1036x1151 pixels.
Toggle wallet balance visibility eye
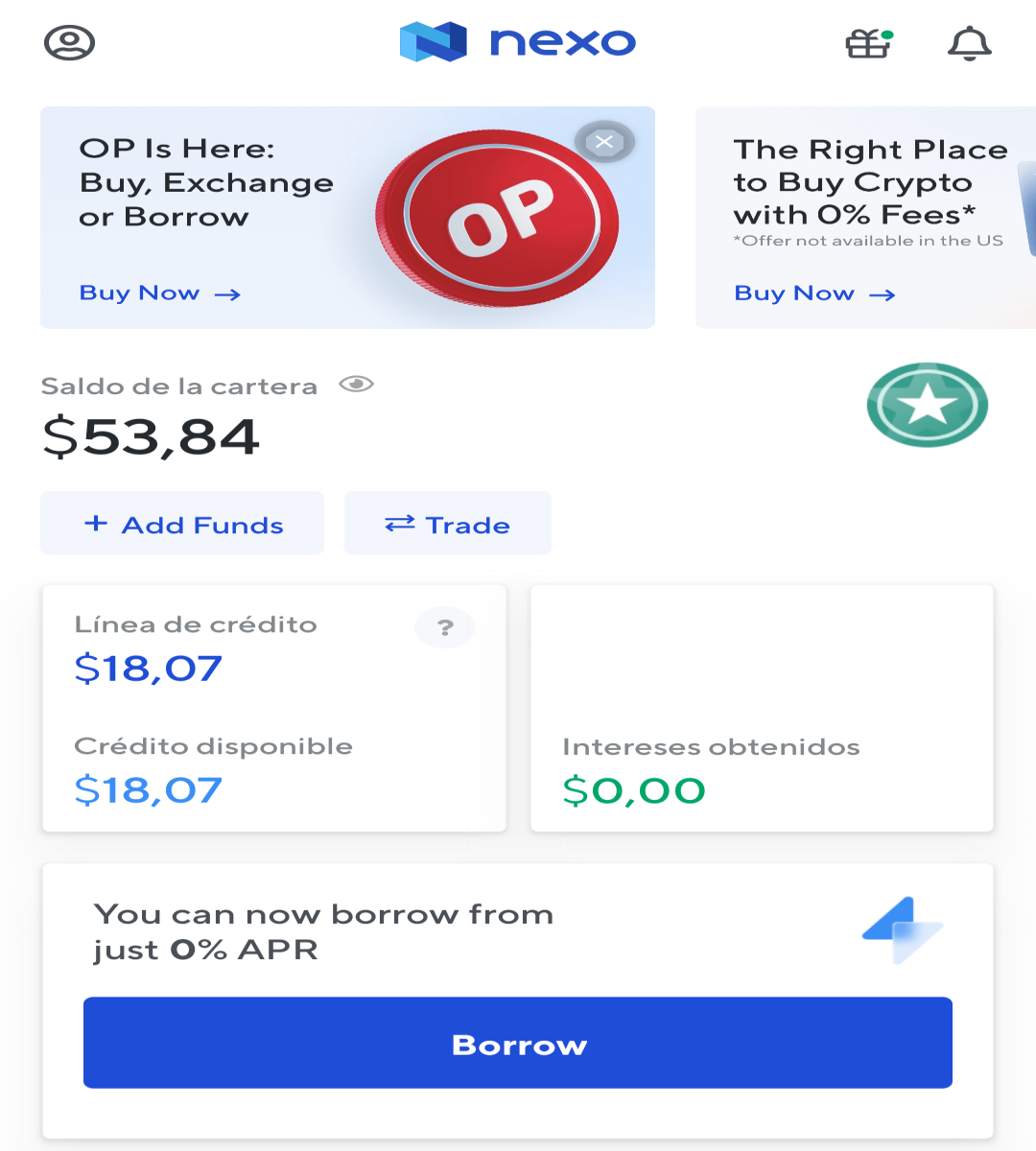click(x=356, y=385)
